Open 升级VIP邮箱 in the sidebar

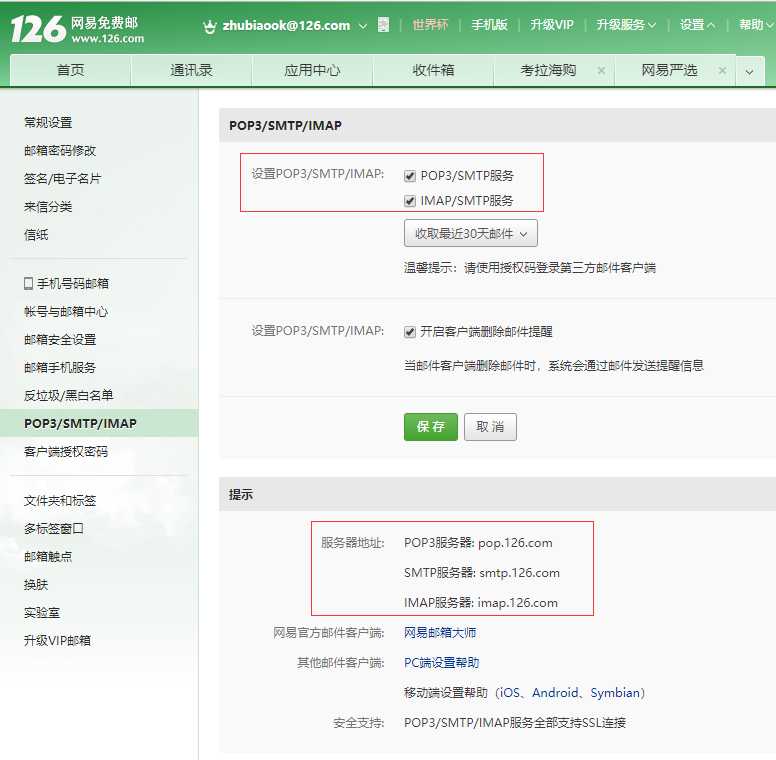coord(57,641)
